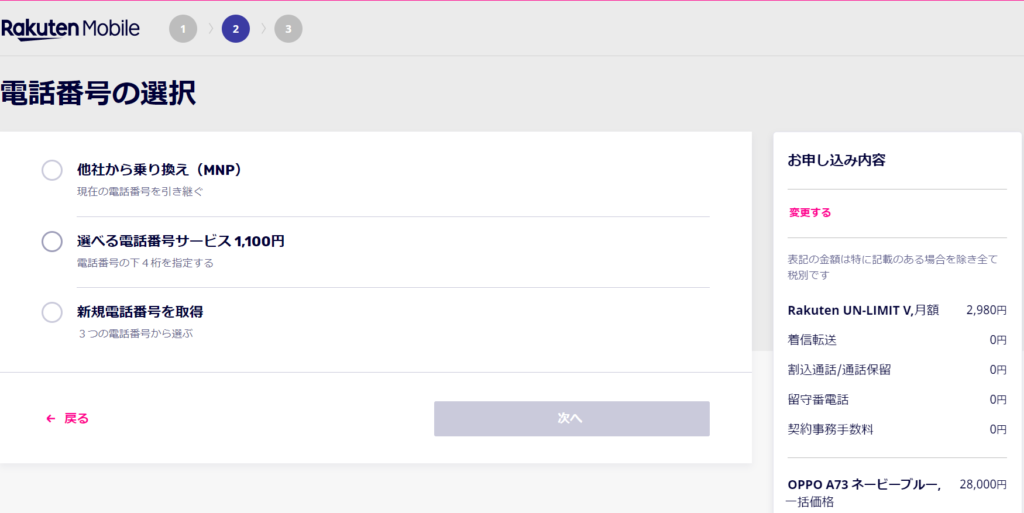Select 他社から乗り換え (MNP) radio button
This screenshot has width=1024, height=513.
[52, 170]
